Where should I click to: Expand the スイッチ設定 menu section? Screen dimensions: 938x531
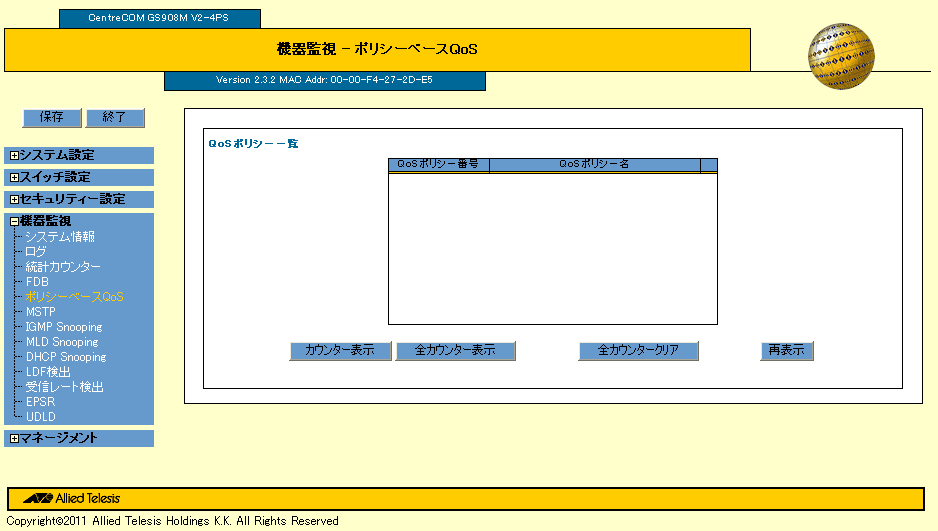(x=14, y=178)
